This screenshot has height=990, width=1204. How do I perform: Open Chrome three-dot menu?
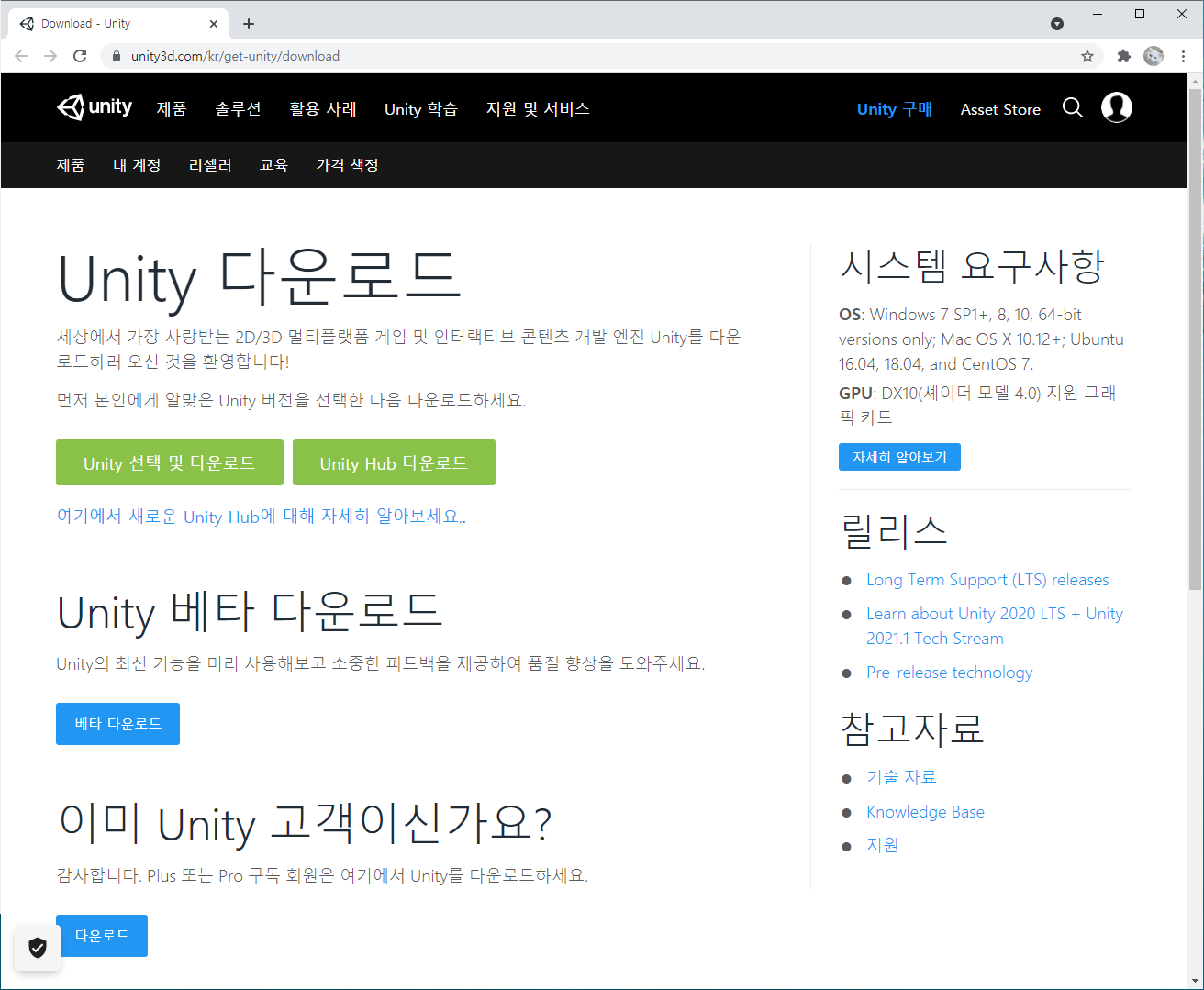pyautogui.click(x=1184, y=56)
